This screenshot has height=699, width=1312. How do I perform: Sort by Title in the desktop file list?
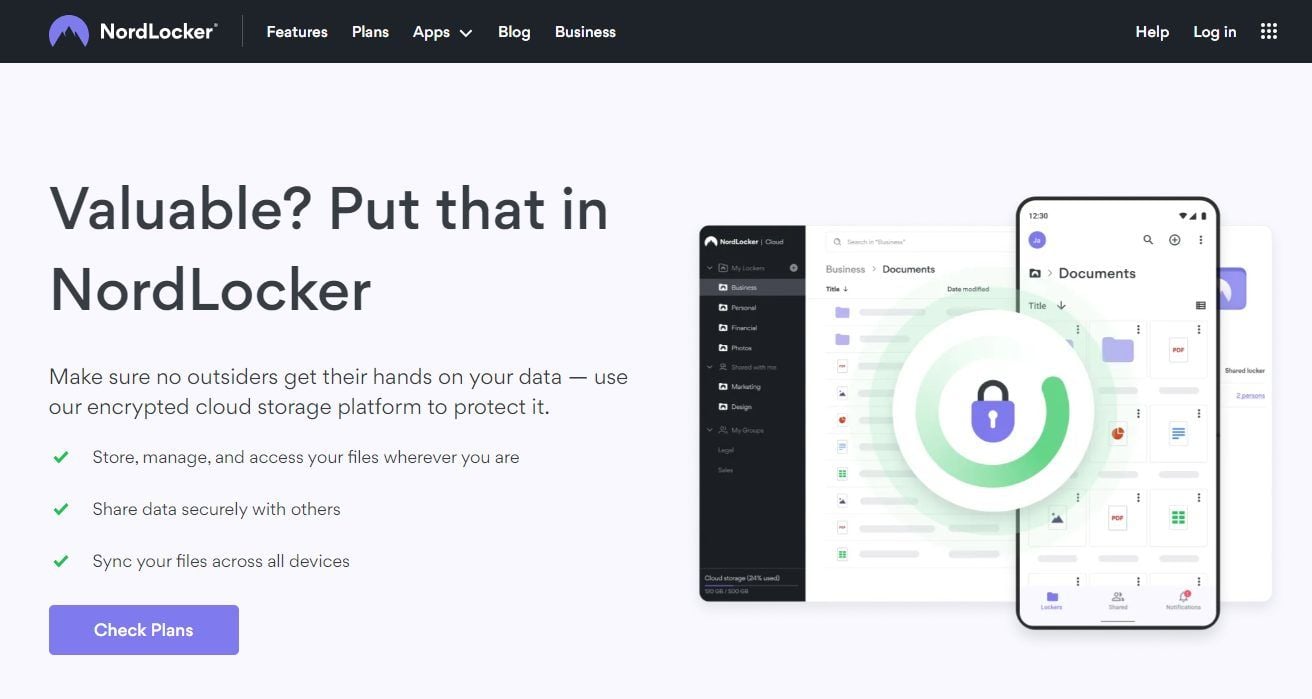click(x=837, y=289)
